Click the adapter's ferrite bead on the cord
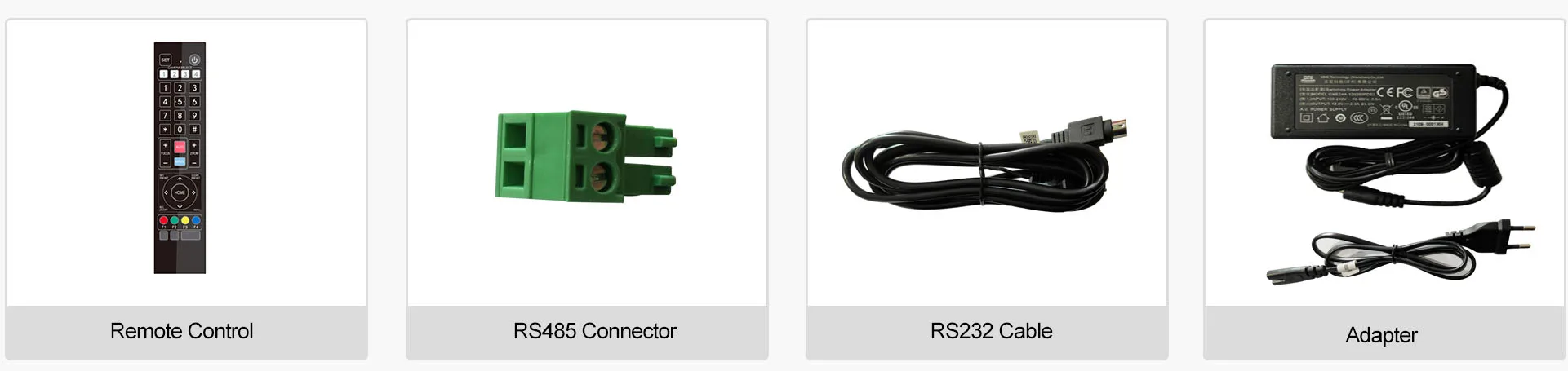This screenshot has width=1568, height=371. [x=1481, y=166]
